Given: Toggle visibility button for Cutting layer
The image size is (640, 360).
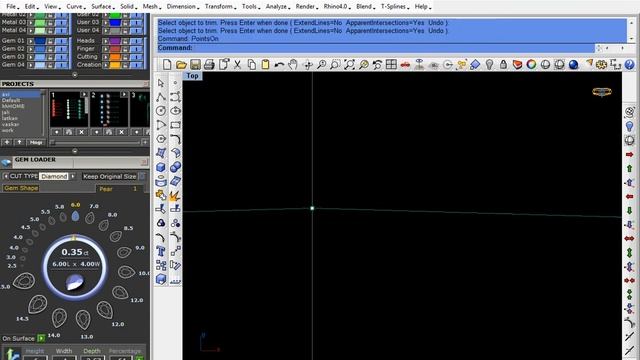Looking at the screenshot, I should [136, 57].
